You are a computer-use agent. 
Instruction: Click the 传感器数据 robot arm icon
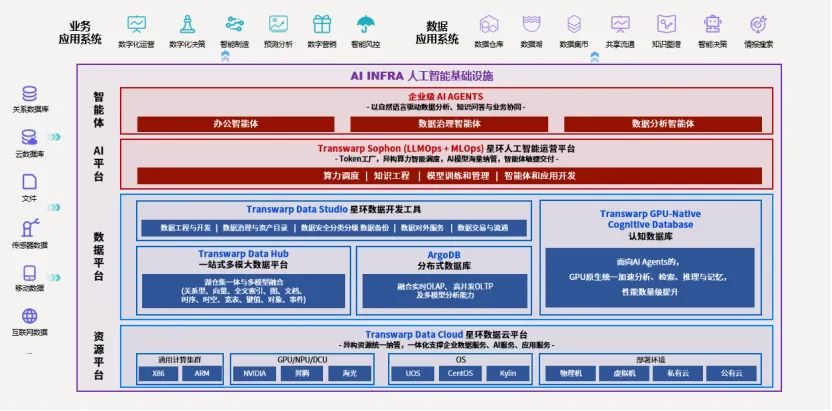pyautogui.click(x=30, y=228)
